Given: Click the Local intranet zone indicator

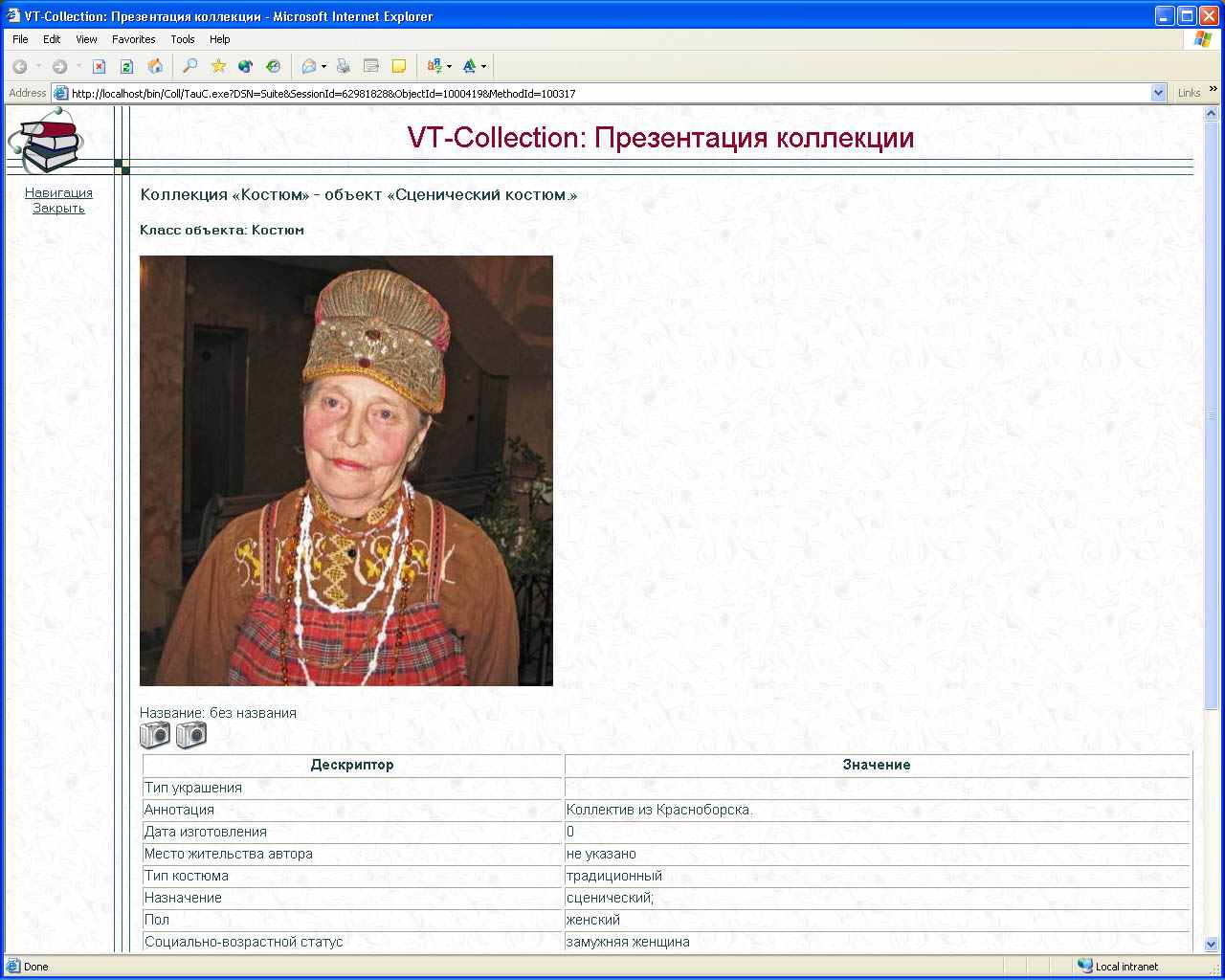Looking at the screenshot, I should 1118,967.
